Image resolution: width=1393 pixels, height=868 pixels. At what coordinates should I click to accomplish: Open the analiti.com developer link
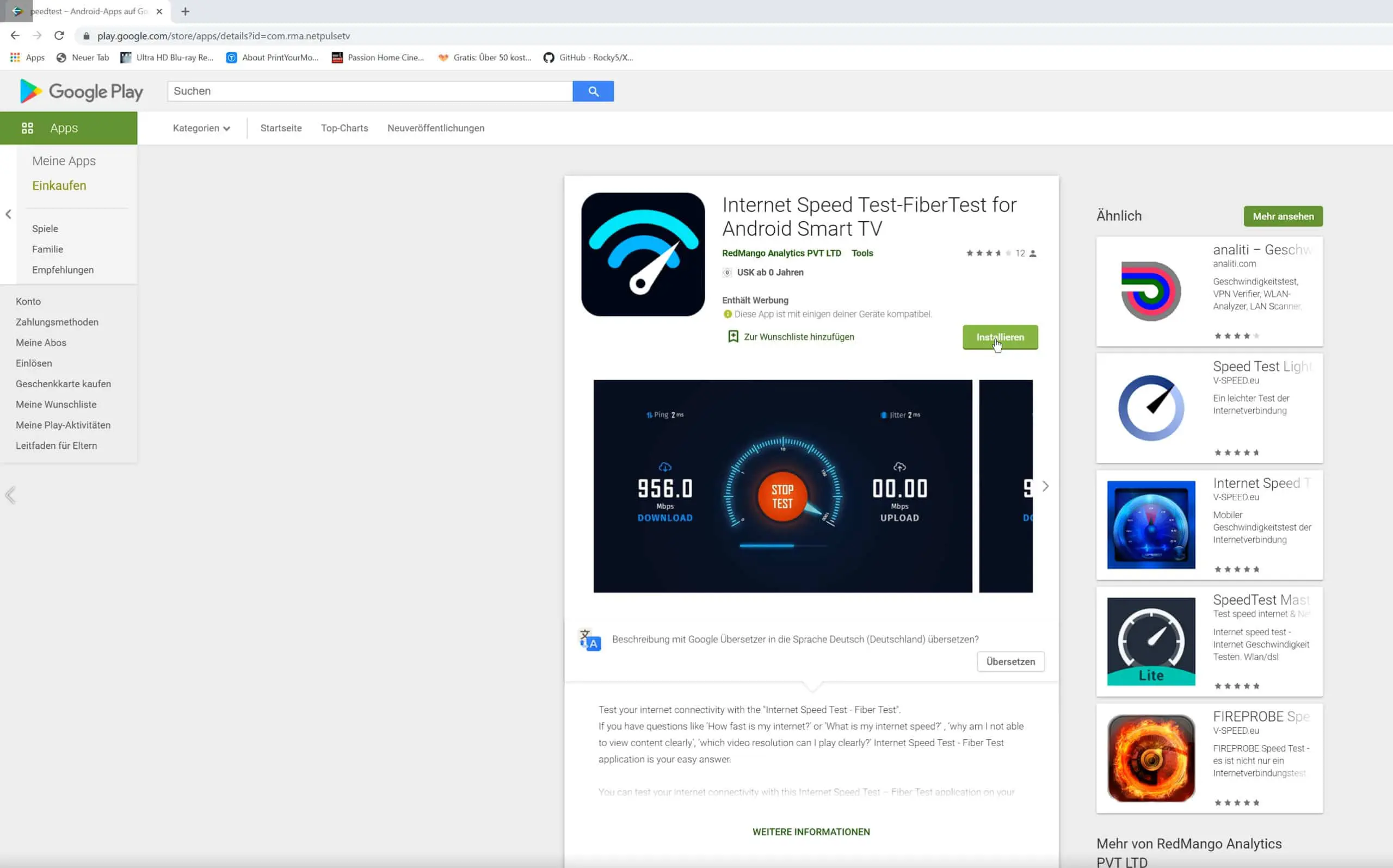[x=1234, y=264]
